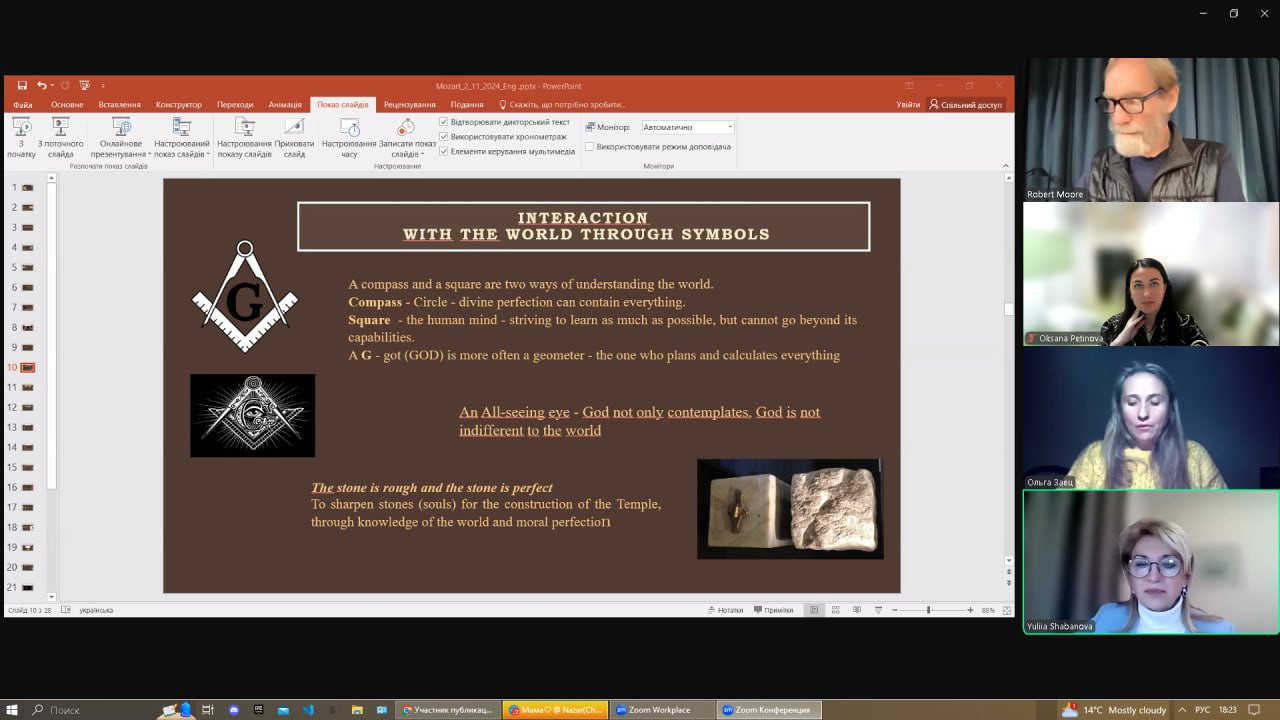Fit slide to current window icon
Screen dimensions: 1280x720
1007,610
